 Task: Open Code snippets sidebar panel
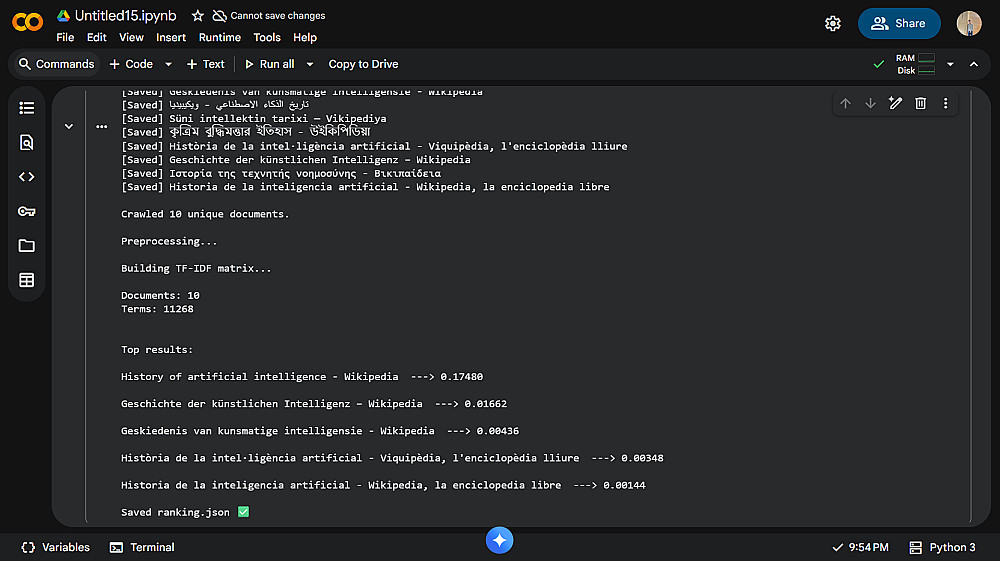point(27,177)
